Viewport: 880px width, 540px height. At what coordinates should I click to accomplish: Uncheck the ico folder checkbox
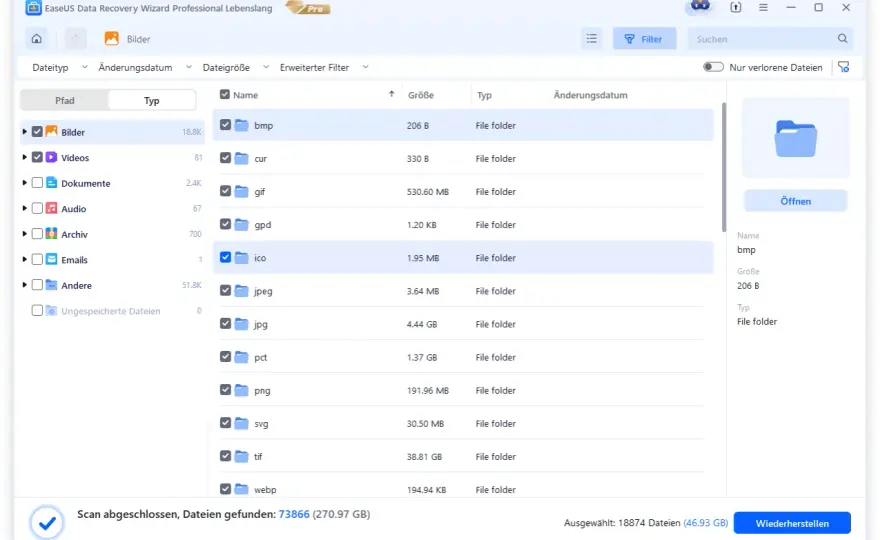(225, 257)
